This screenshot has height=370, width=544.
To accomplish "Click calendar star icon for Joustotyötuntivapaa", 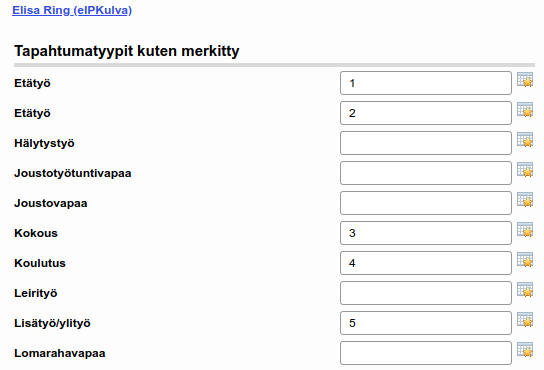I will (525, 169).
